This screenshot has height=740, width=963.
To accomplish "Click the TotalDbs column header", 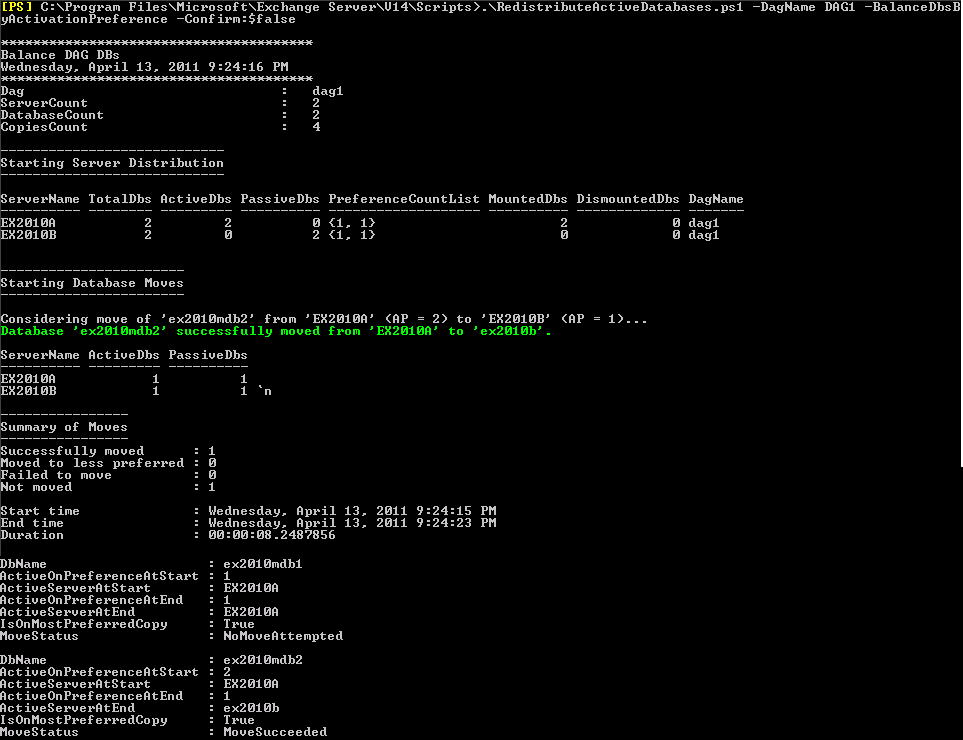I will tap(120, 199).
